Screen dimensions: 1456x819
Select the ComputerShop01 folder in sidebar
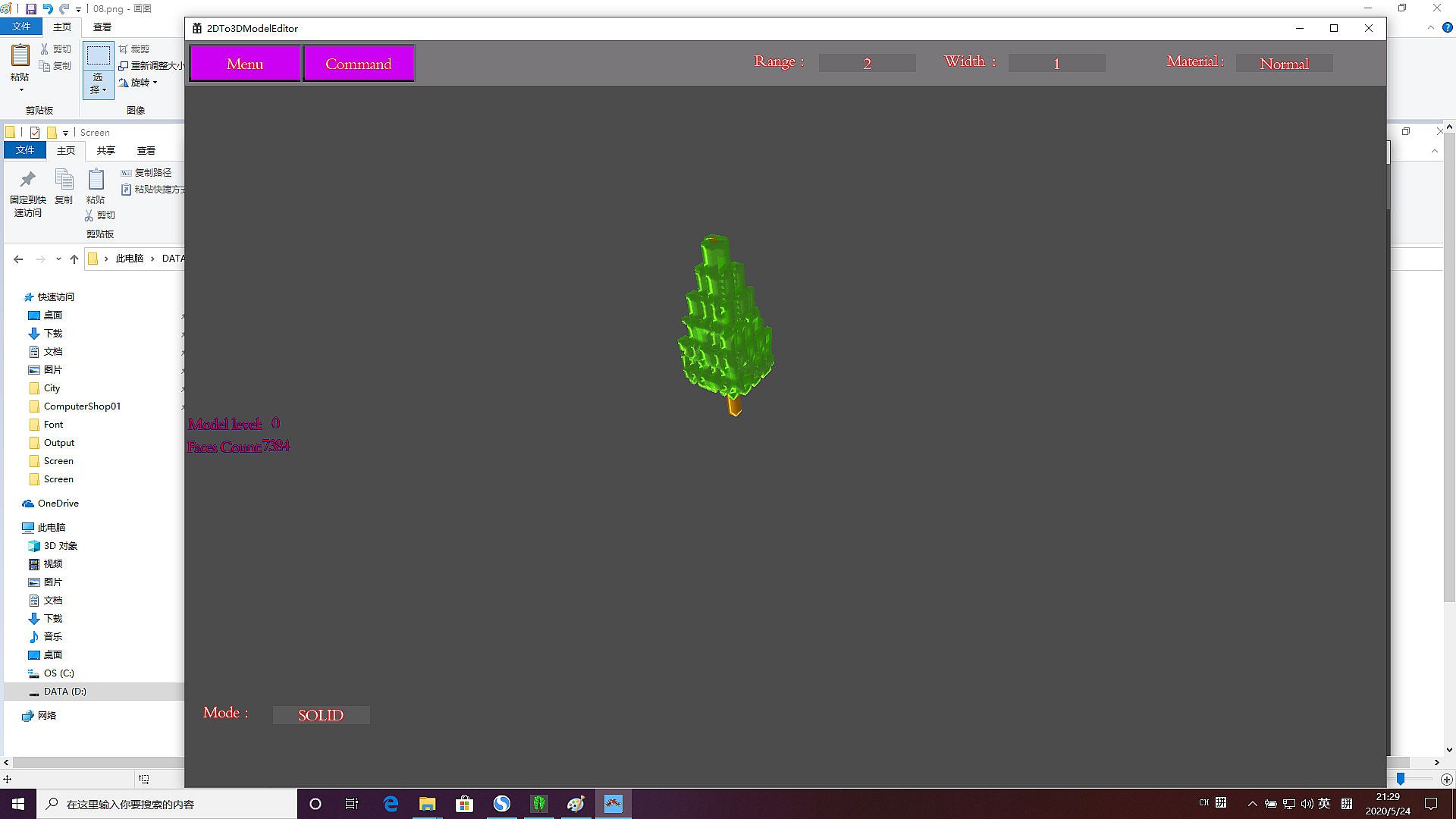click(x=82, y=406)
